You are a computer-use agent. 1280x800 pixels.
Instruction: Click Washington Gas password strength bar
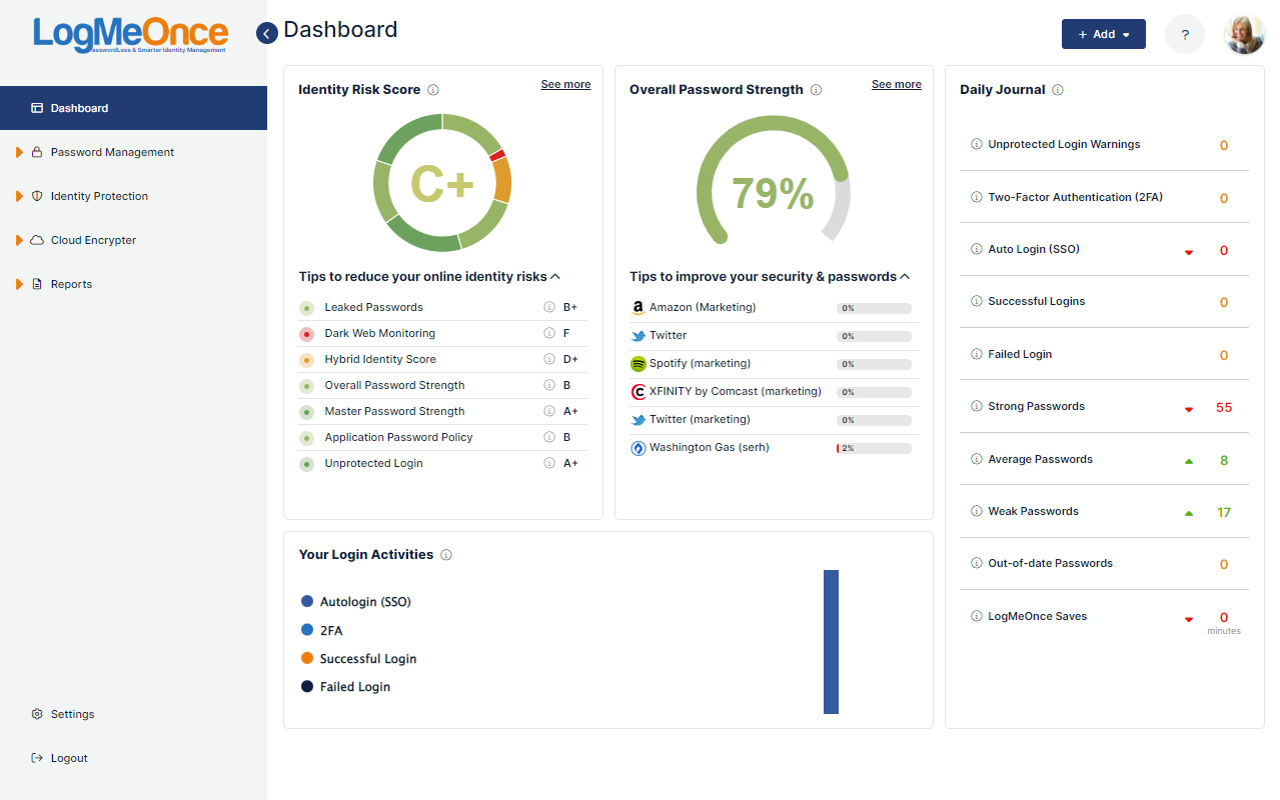coord(874,449)
